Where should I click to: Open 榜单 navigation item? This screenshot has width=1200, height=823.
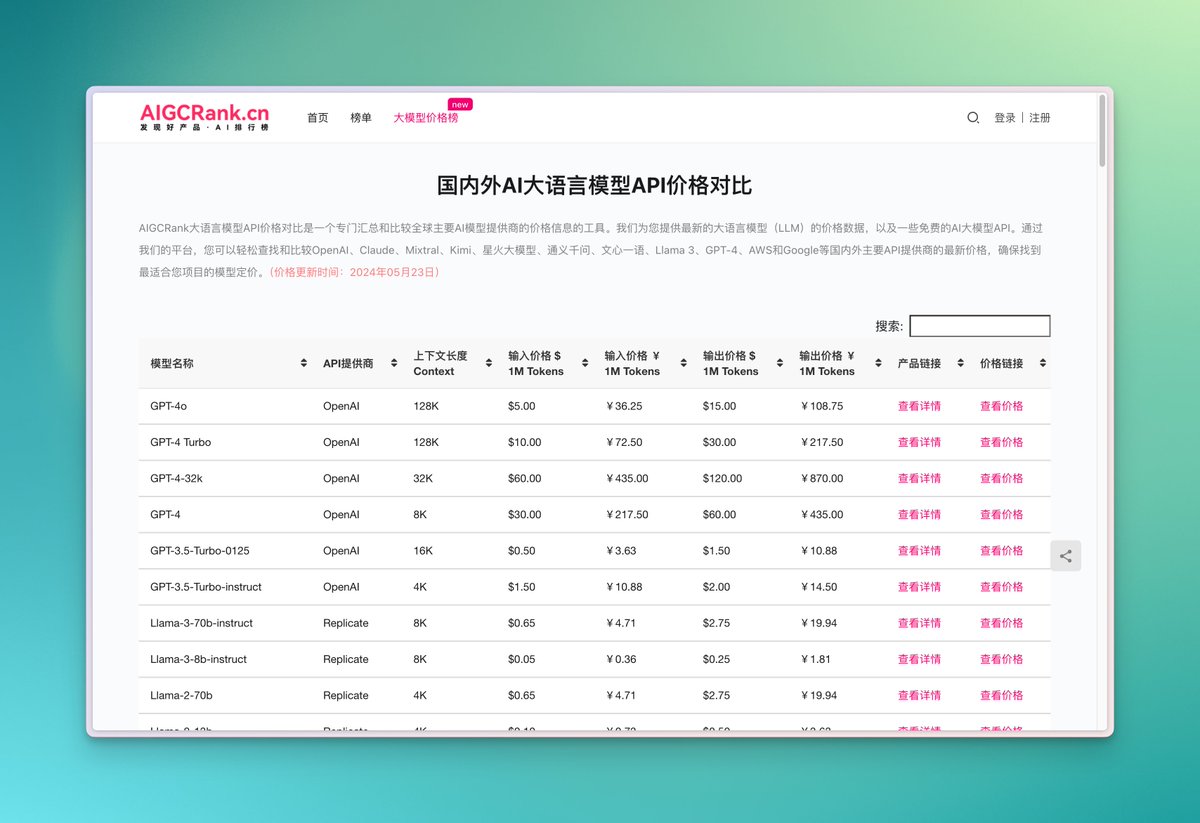click(x=361, y=118)
